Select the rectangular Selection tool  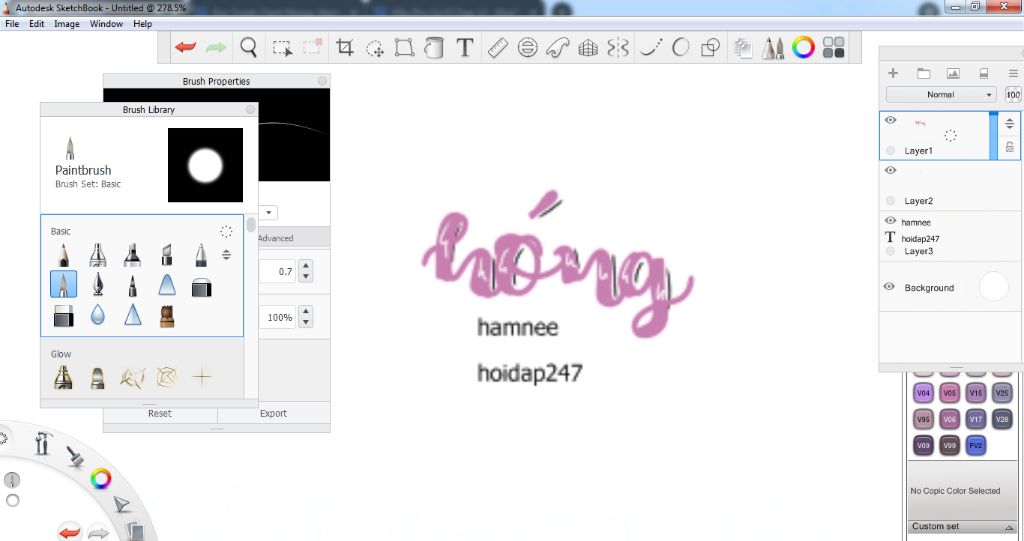pos(282,48)
